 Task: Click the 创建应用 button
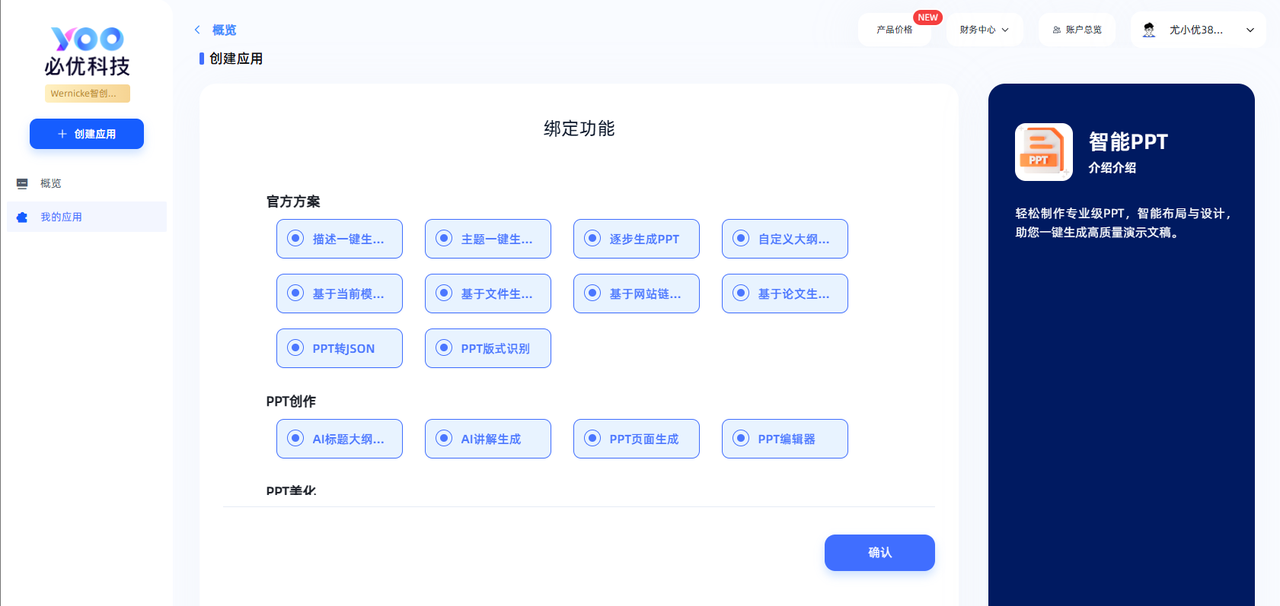click(87, 134)
